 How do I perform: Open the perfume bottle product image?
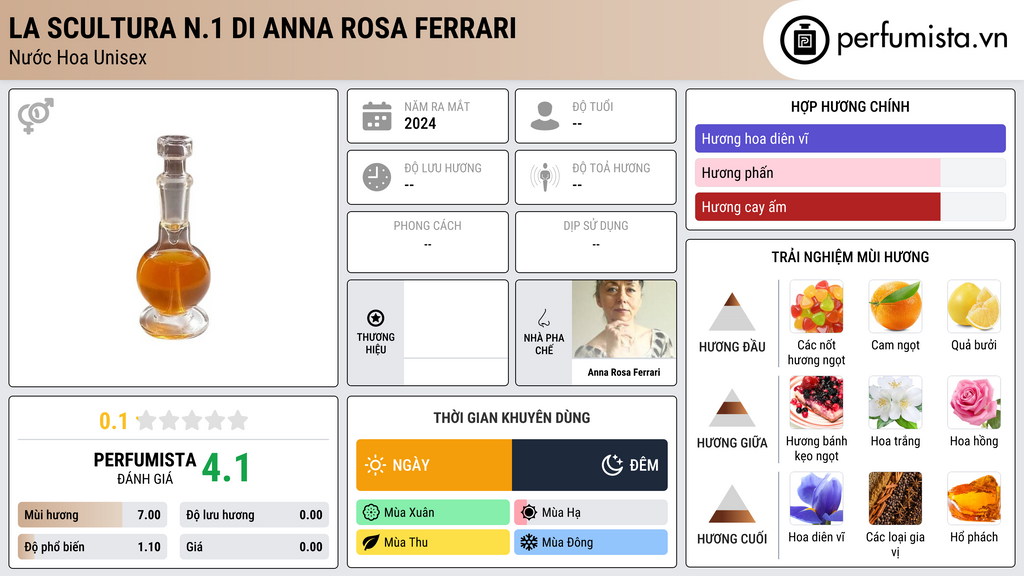(173, 237)
